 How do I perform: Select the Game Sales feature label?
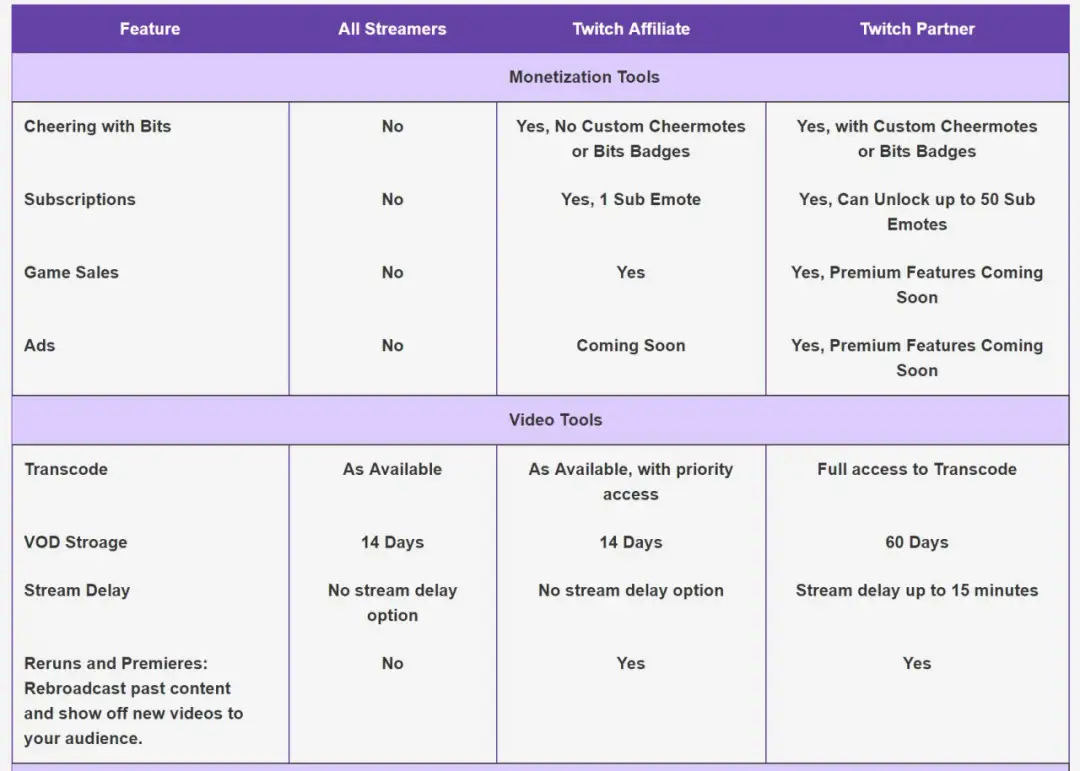coord(71,272)
